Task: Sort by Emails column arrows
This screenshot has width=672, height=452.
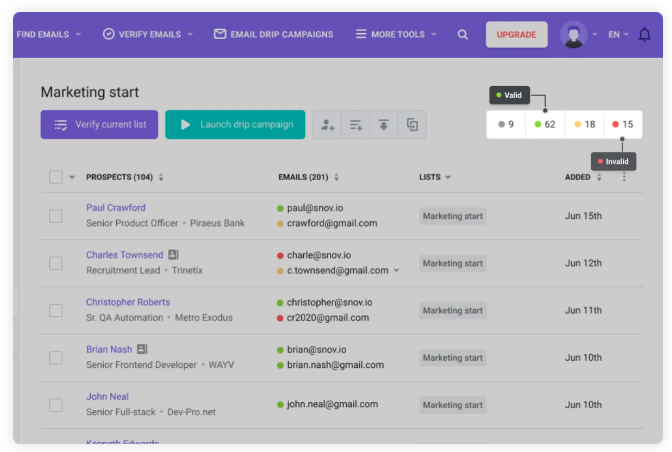Action: pyautogui.click(x=336, y=177)
